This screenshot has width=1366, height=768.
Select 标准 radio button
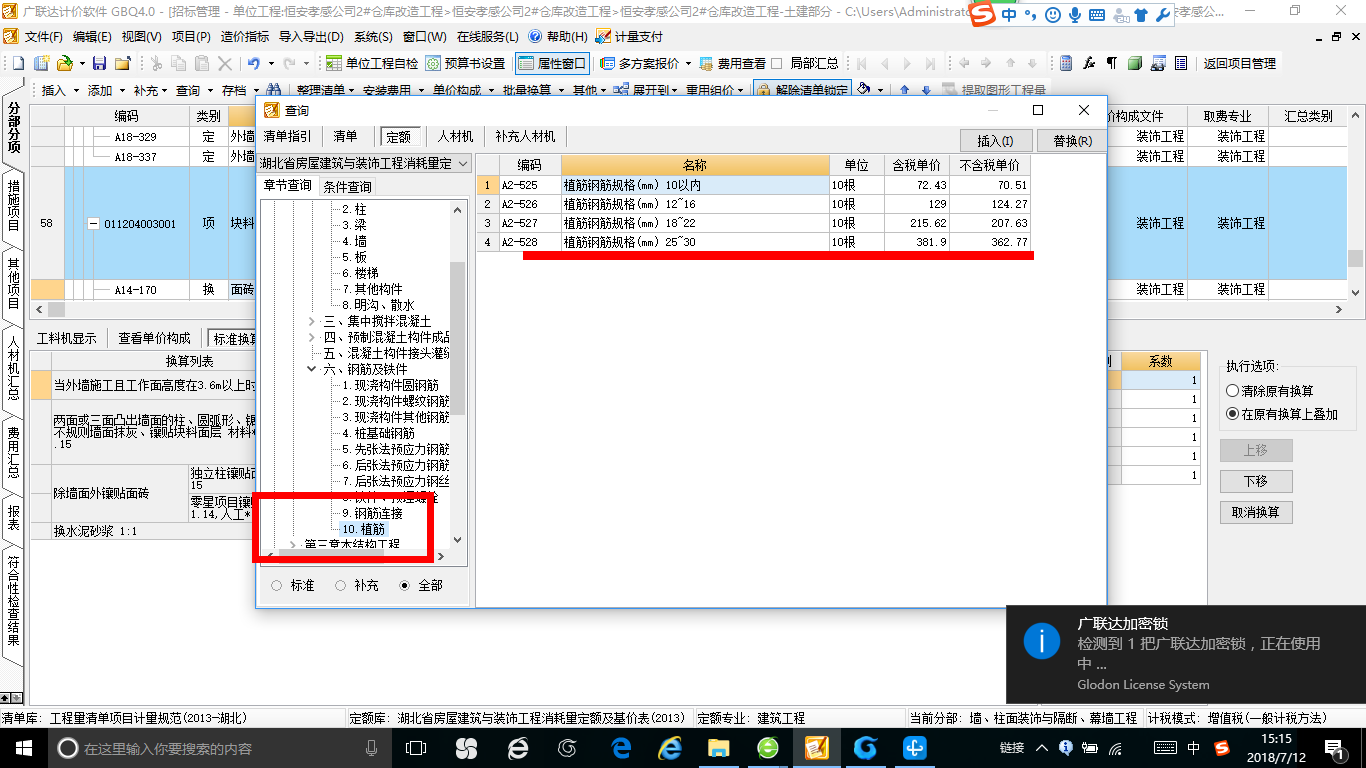point(276,585)
